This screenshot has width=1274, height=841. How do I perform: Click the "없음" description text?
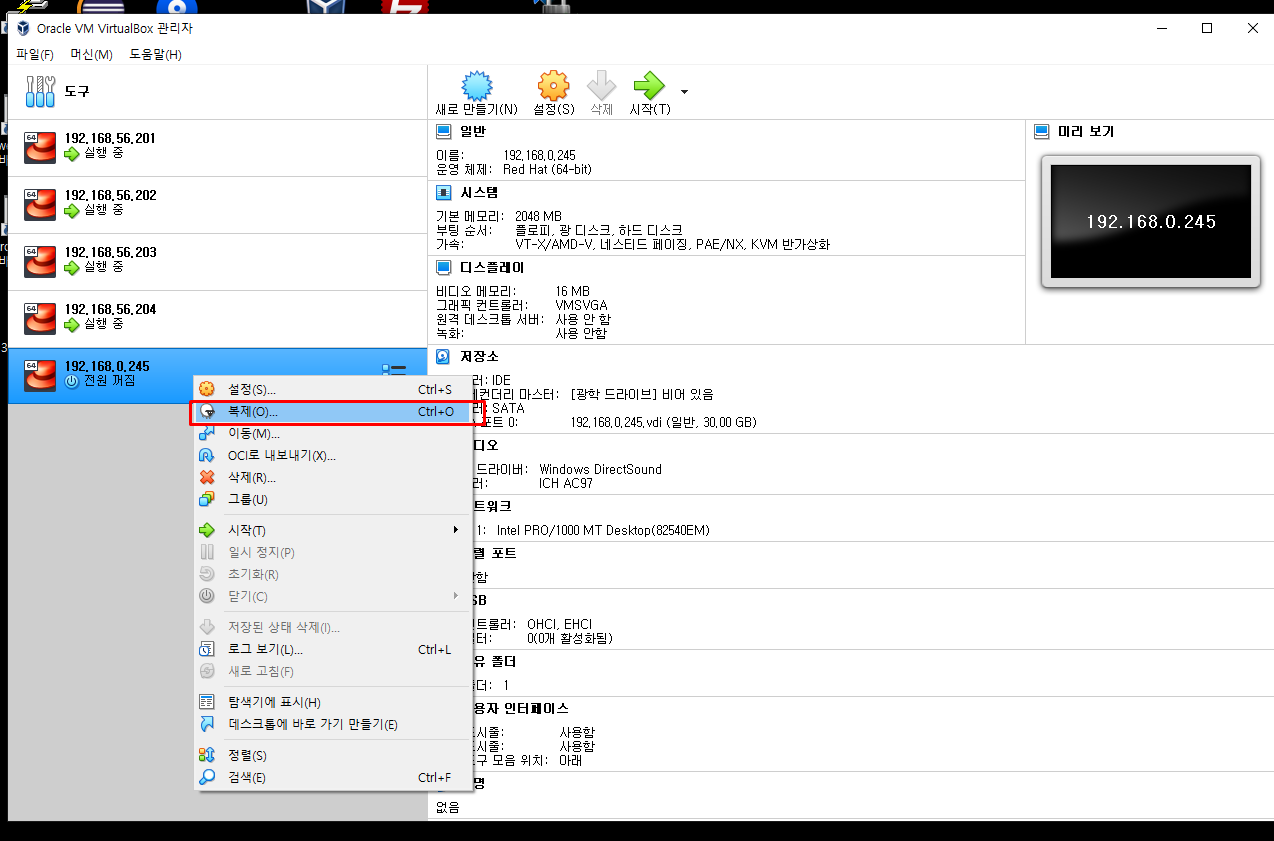click(x=448, y=807)
